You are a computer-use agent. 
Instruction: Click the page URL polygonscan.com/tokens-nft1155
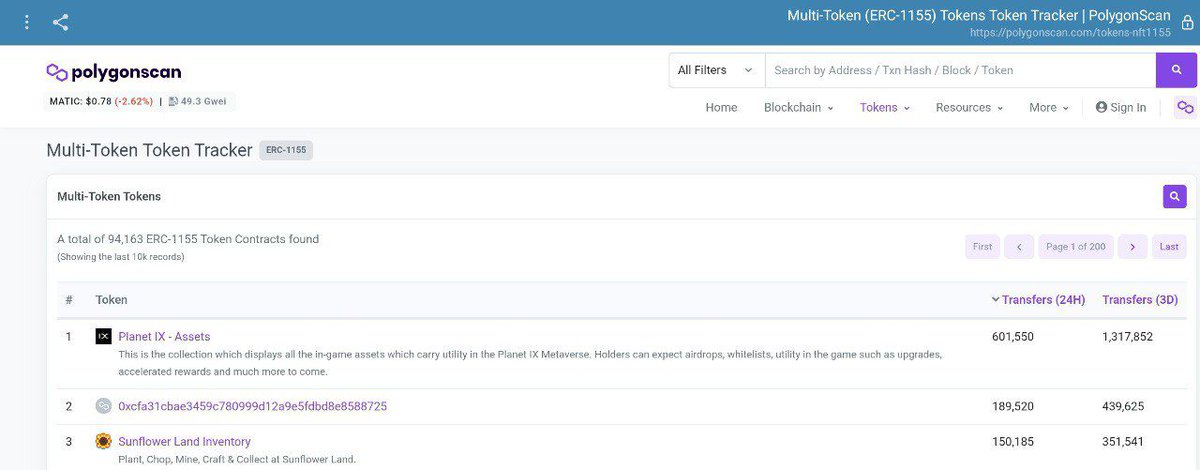[x=1070, y=32]
